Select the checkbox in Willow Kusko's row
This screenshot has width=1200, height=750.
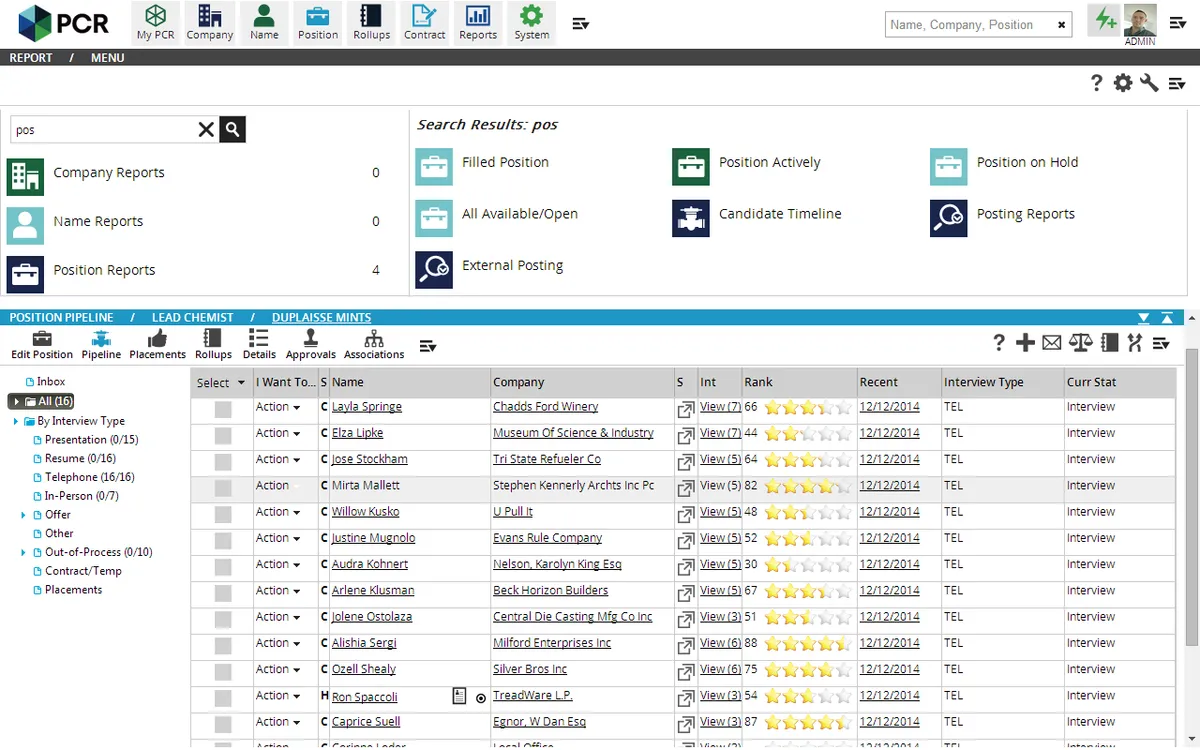(x=223, y=513)
